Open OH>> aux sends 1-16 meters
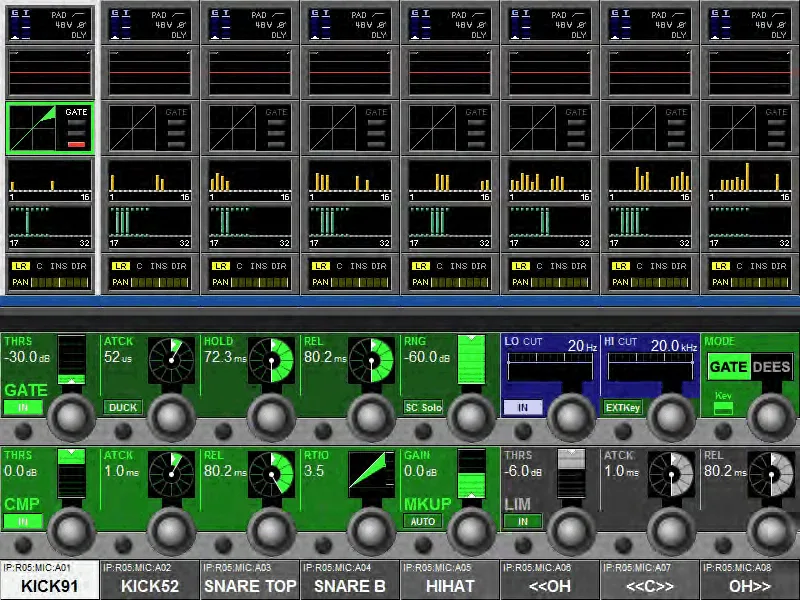This screenshot has width=800, height=600. (x=749, y=181)
